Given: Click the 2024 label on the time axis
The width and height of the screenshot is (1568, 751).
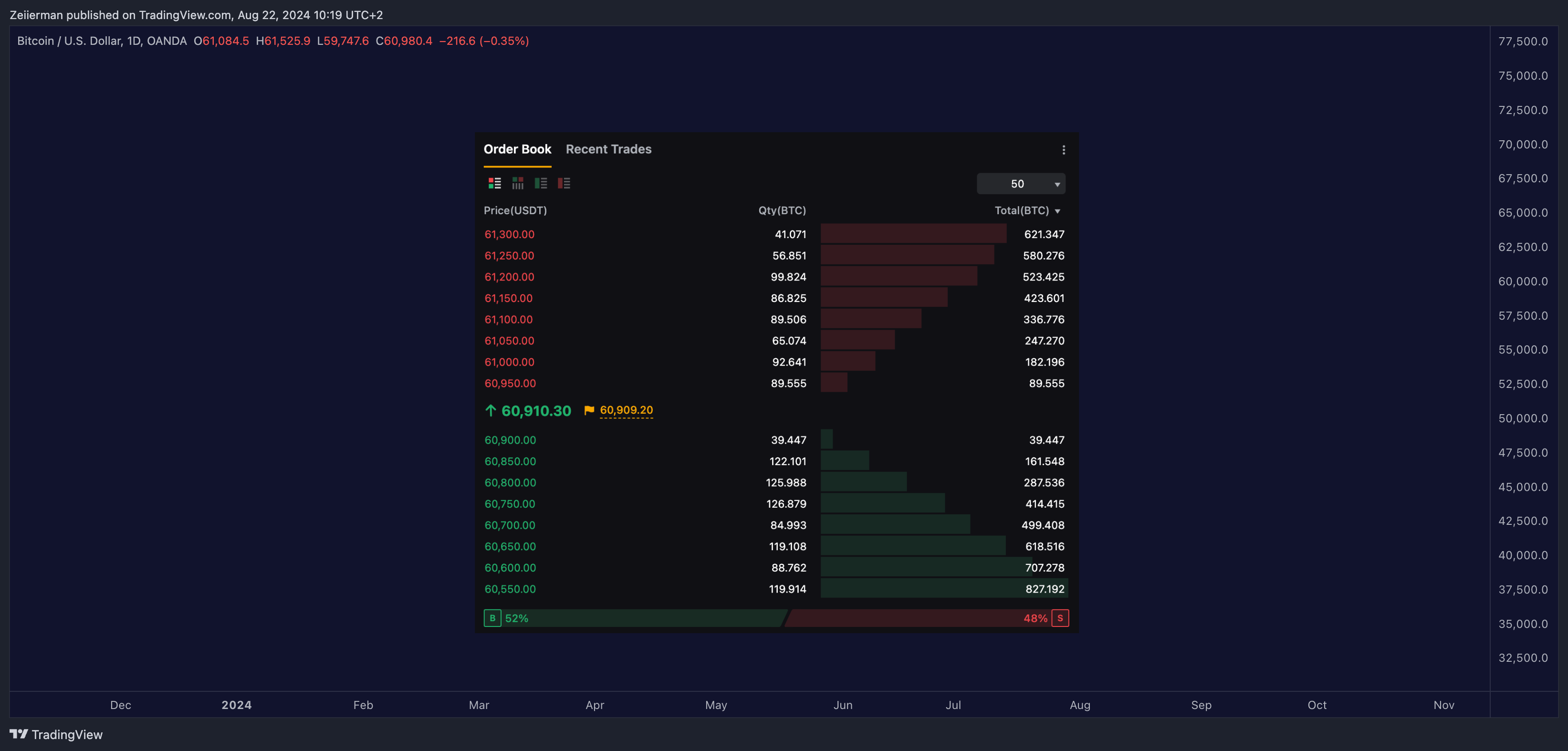Looking at the screenshot, I should tap(236, 705).
